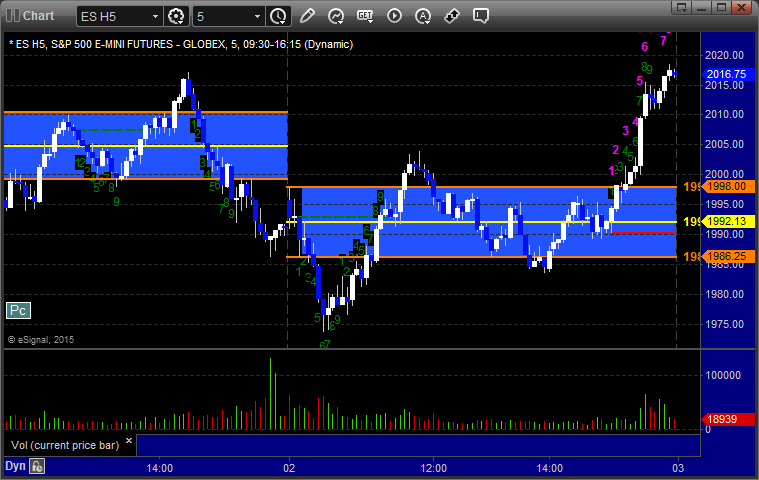The width and height of the screenshot is (759, 480).
Task: Click the red horizontal line segment
Action: [643, 233]
